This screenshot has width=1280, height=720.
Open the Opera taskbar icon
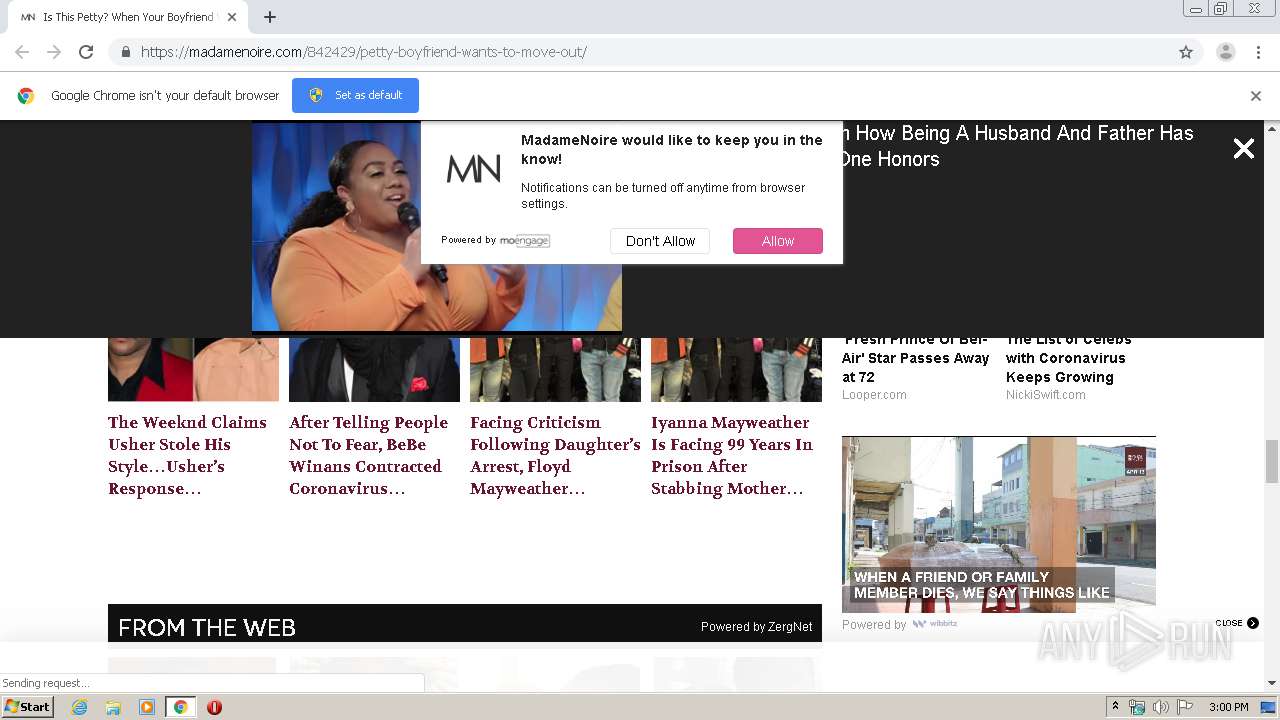click(214, 707)
